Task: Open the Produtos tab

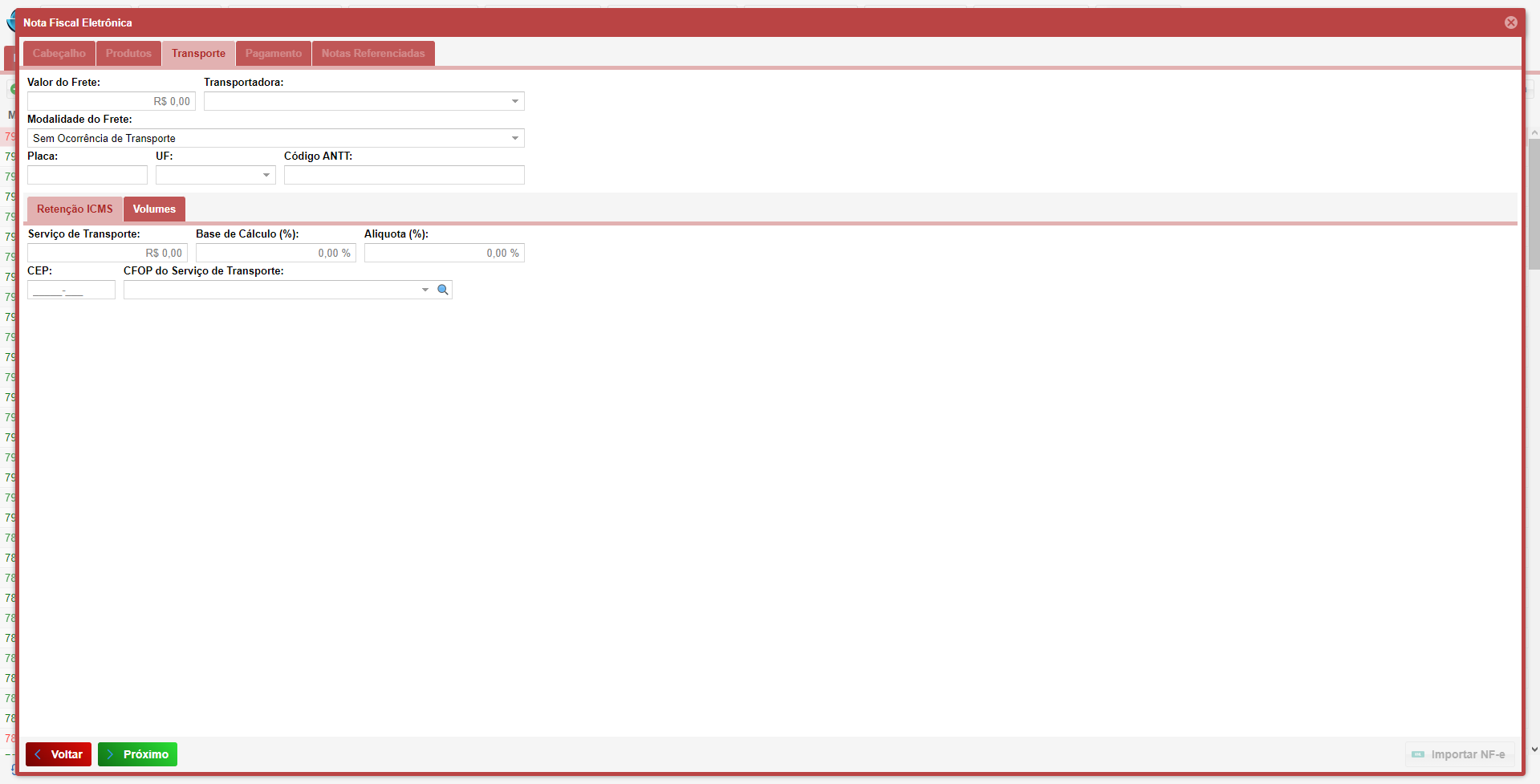Action: point(128,54)
